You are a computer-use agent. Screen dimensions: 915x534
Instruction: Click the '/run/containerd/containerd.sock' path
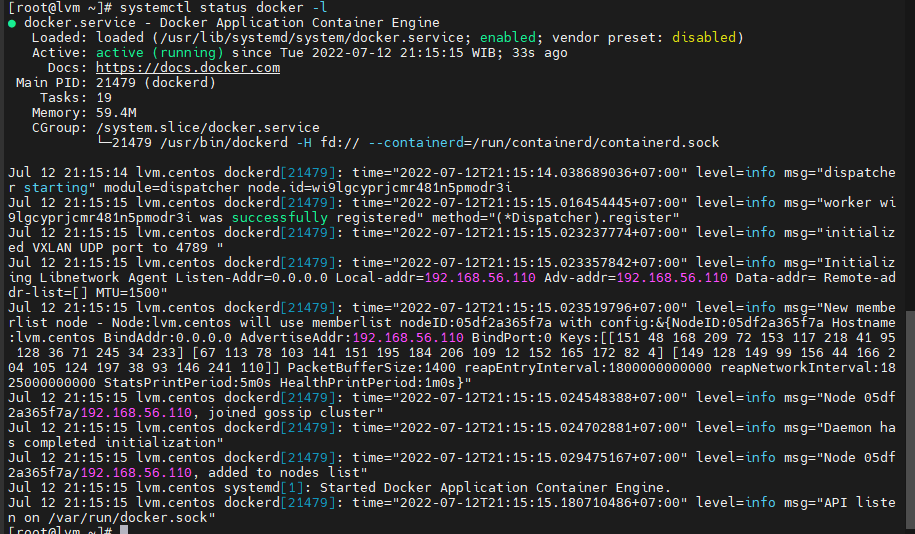596,143
